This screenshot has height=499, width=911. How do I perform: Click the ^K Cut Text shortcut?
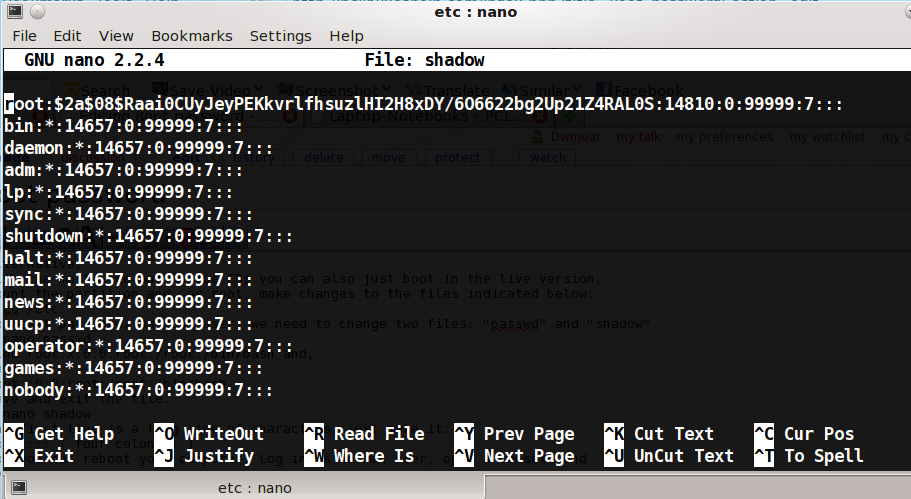[659, 434]
